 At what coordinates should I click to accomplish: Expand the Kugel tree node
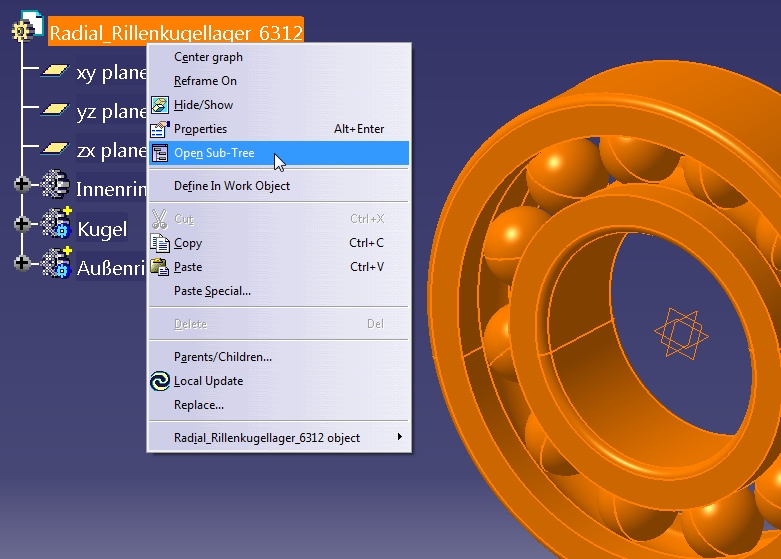pyautogui.click(x=21, y=224)
